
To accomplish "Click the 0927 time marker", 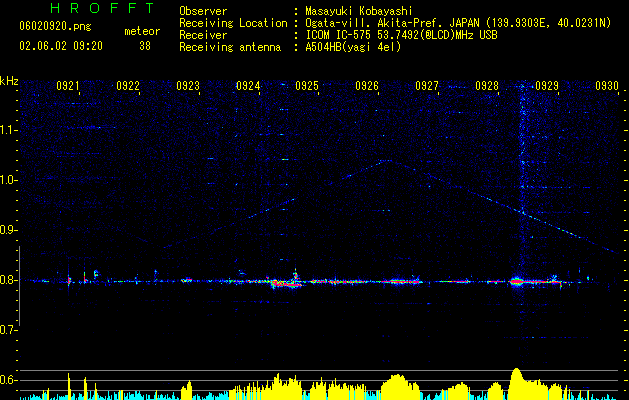I will [427, 86].
